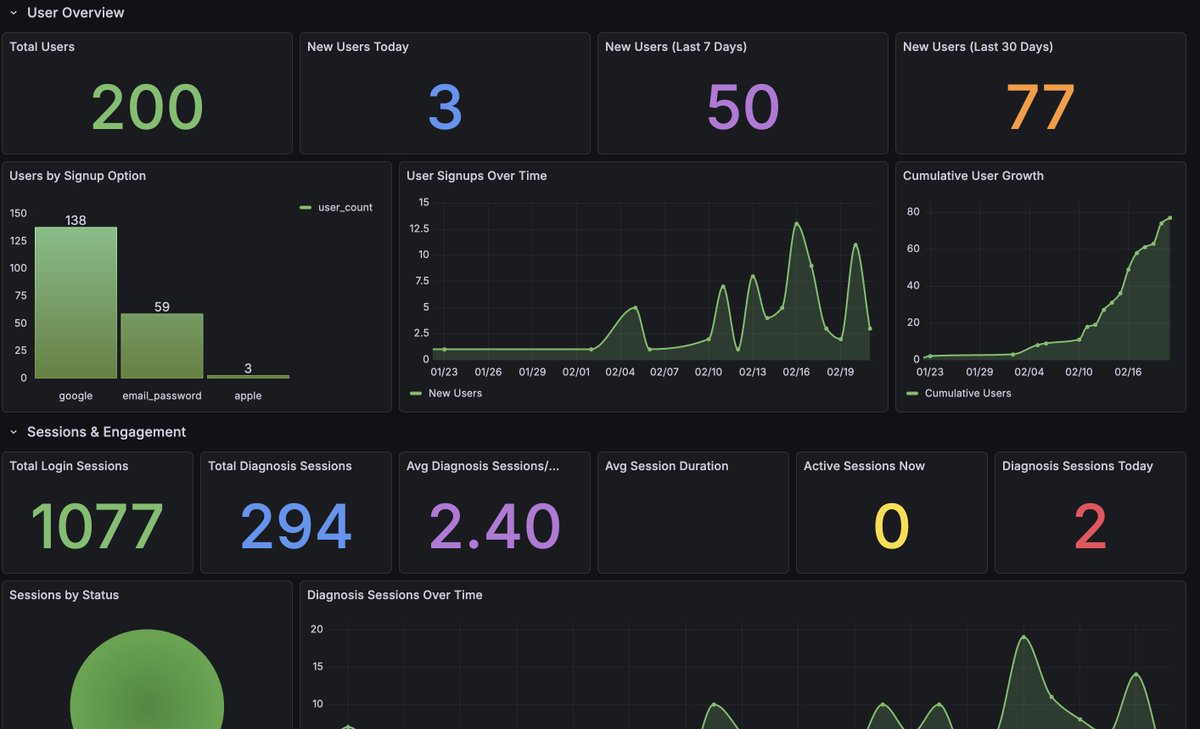The width and height of the screenshot is (1200, 729).
Task: Click the Total Users panel title
Action: pyautogui.click(x=42, y=47)
